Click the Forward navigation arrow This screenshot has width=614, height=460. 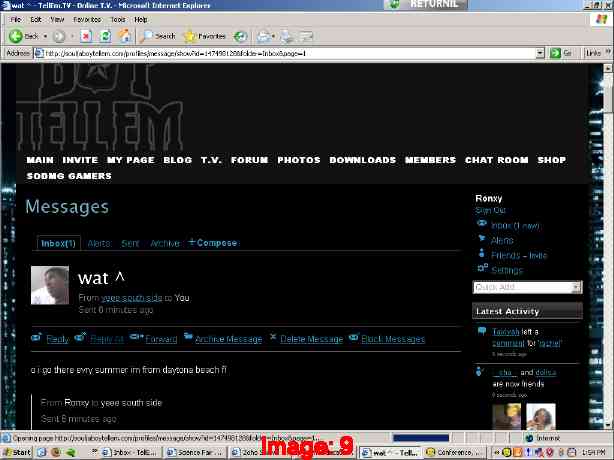(x=59, y=36)
